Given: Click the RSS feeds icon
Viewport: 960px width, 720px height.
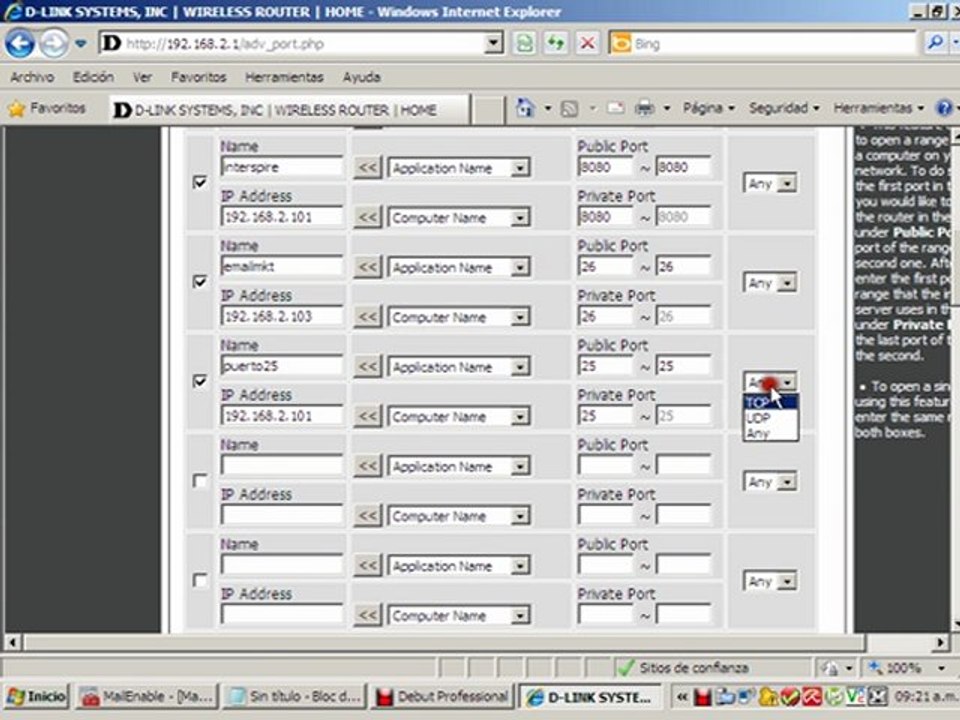Looking at the screenshot, I should coord(569,109).
